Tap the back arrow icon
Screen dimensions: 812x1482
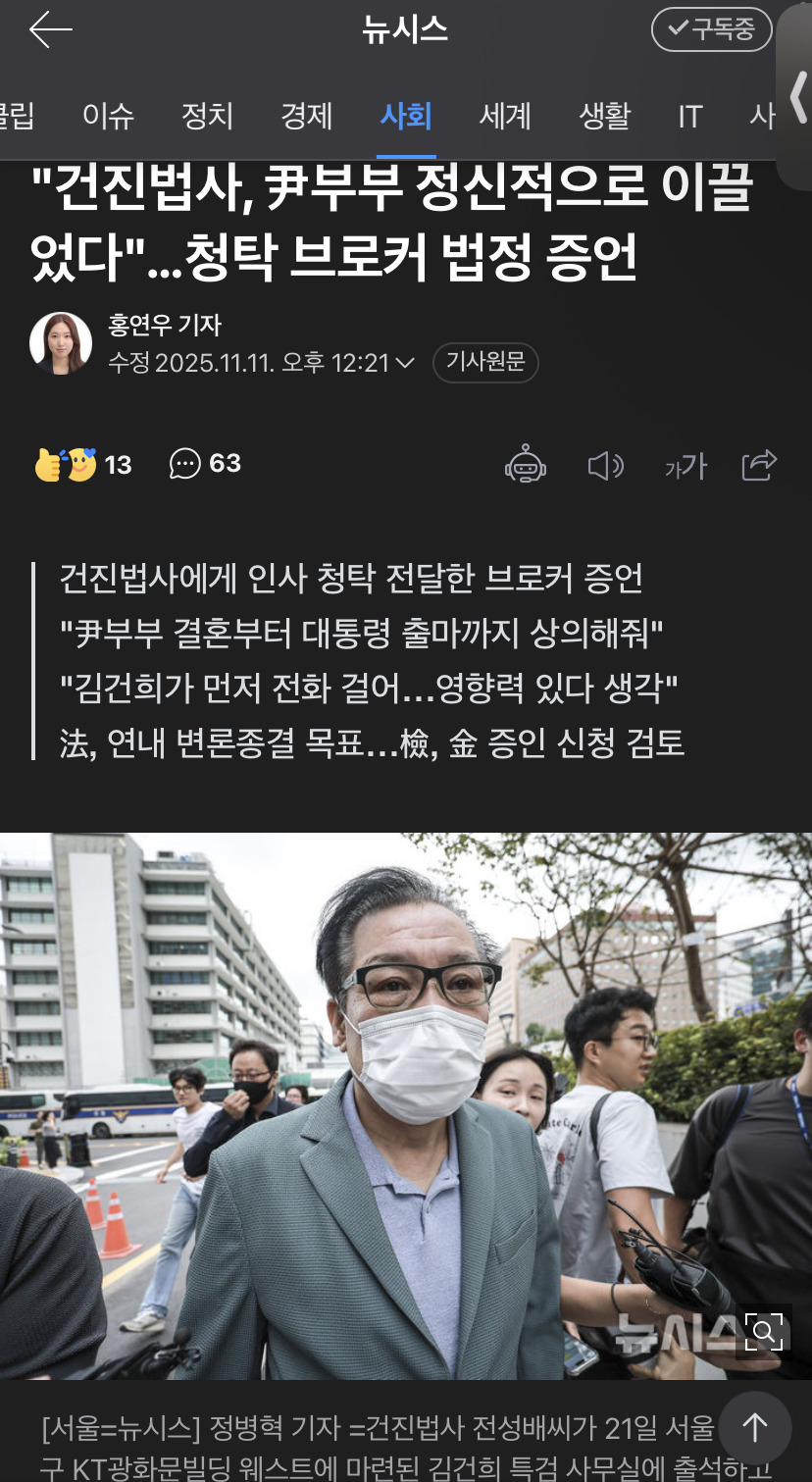[50, 30]
